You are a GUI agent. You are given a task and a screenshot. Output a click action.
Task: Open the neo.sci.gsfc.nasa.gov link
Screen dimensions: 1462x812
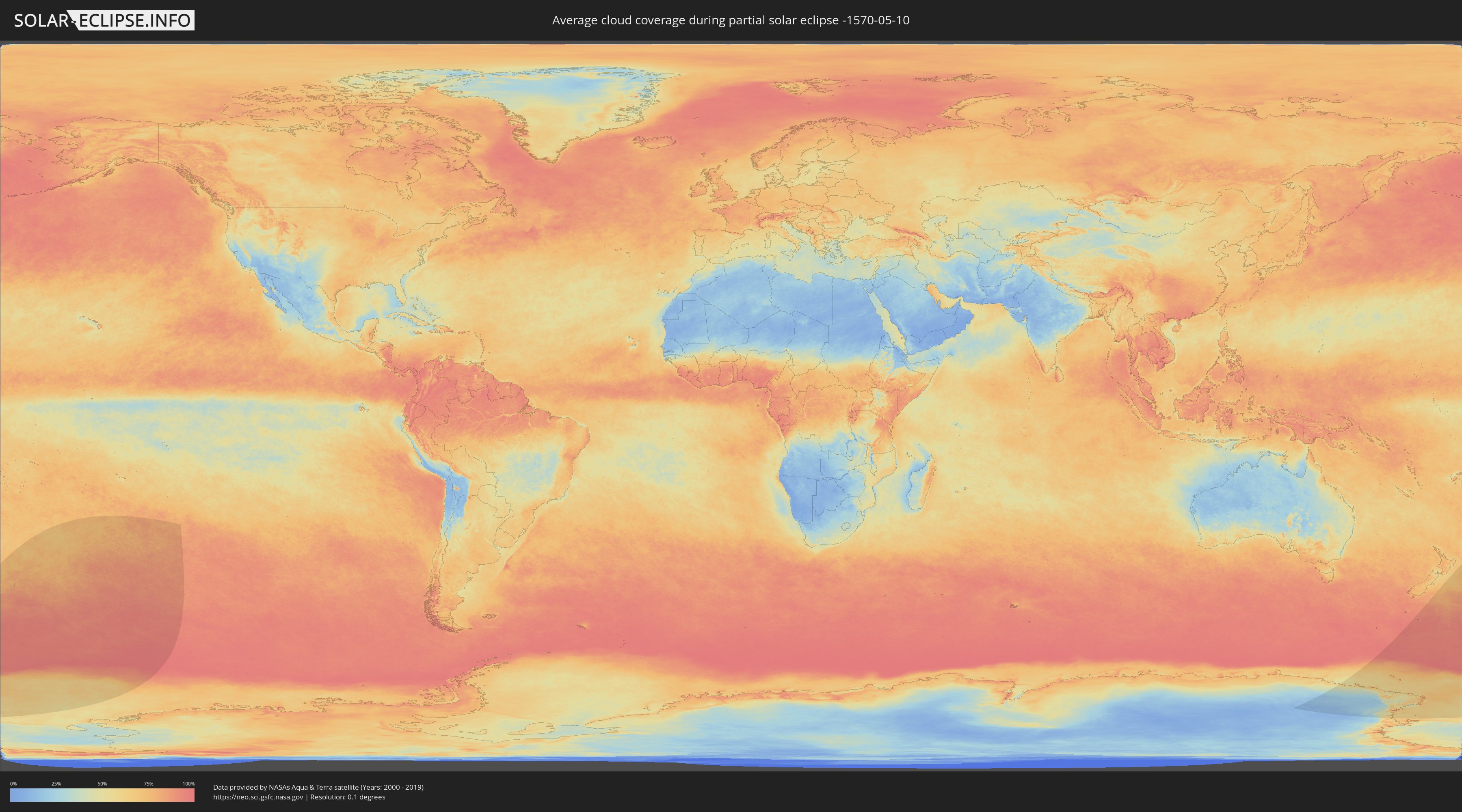tap(257, 797)
